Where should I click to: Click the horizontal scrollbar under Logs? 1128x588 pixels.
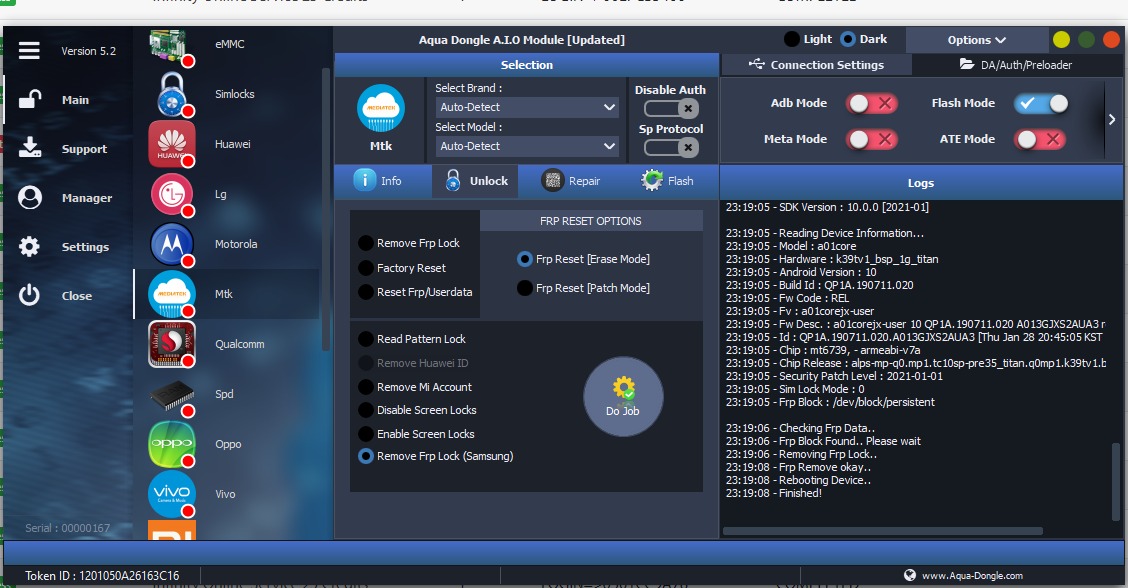click(883, 531)
